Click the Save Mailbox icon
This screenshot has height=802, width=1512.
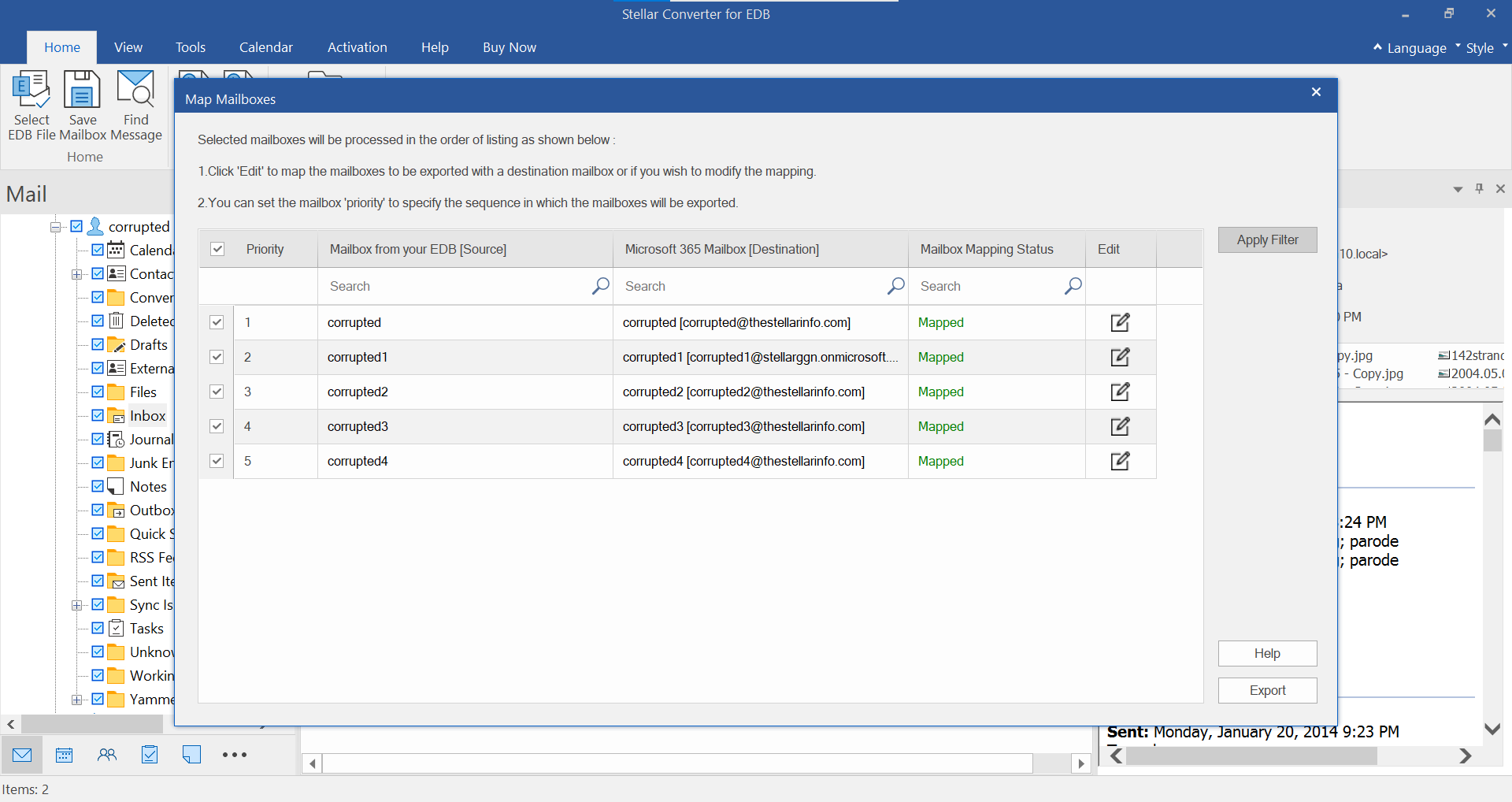pos(82,90)
